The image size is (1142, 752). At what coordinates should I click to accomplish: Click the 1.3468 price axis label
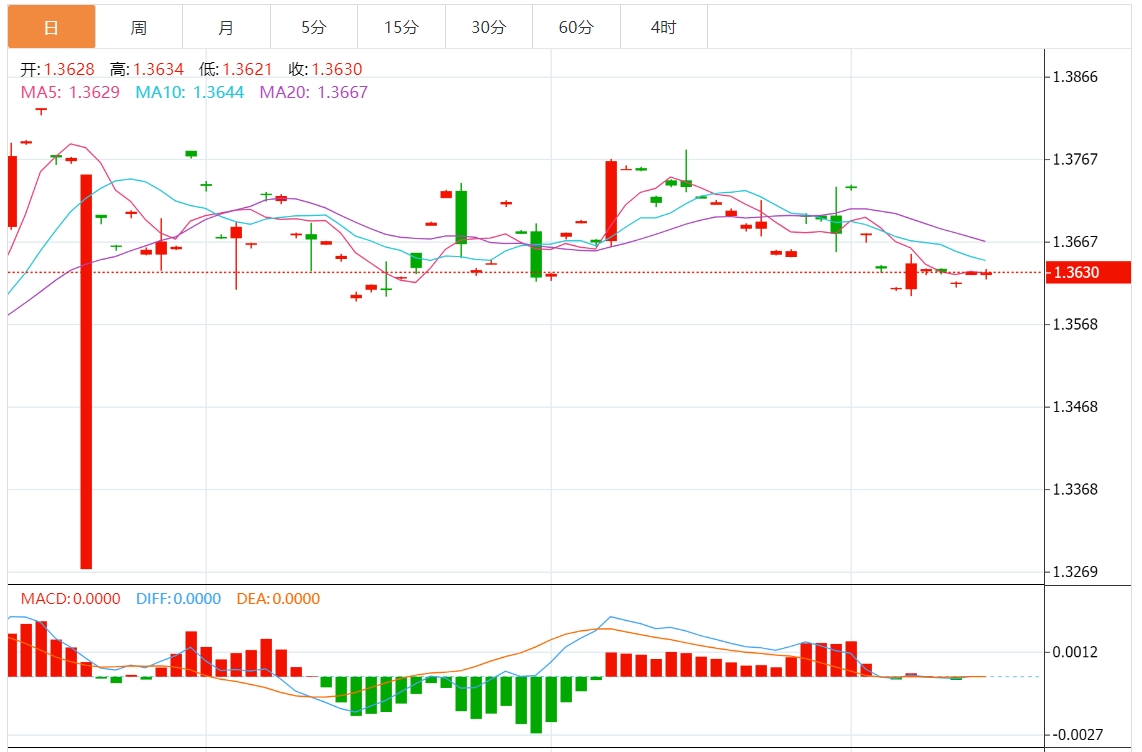1075,407
